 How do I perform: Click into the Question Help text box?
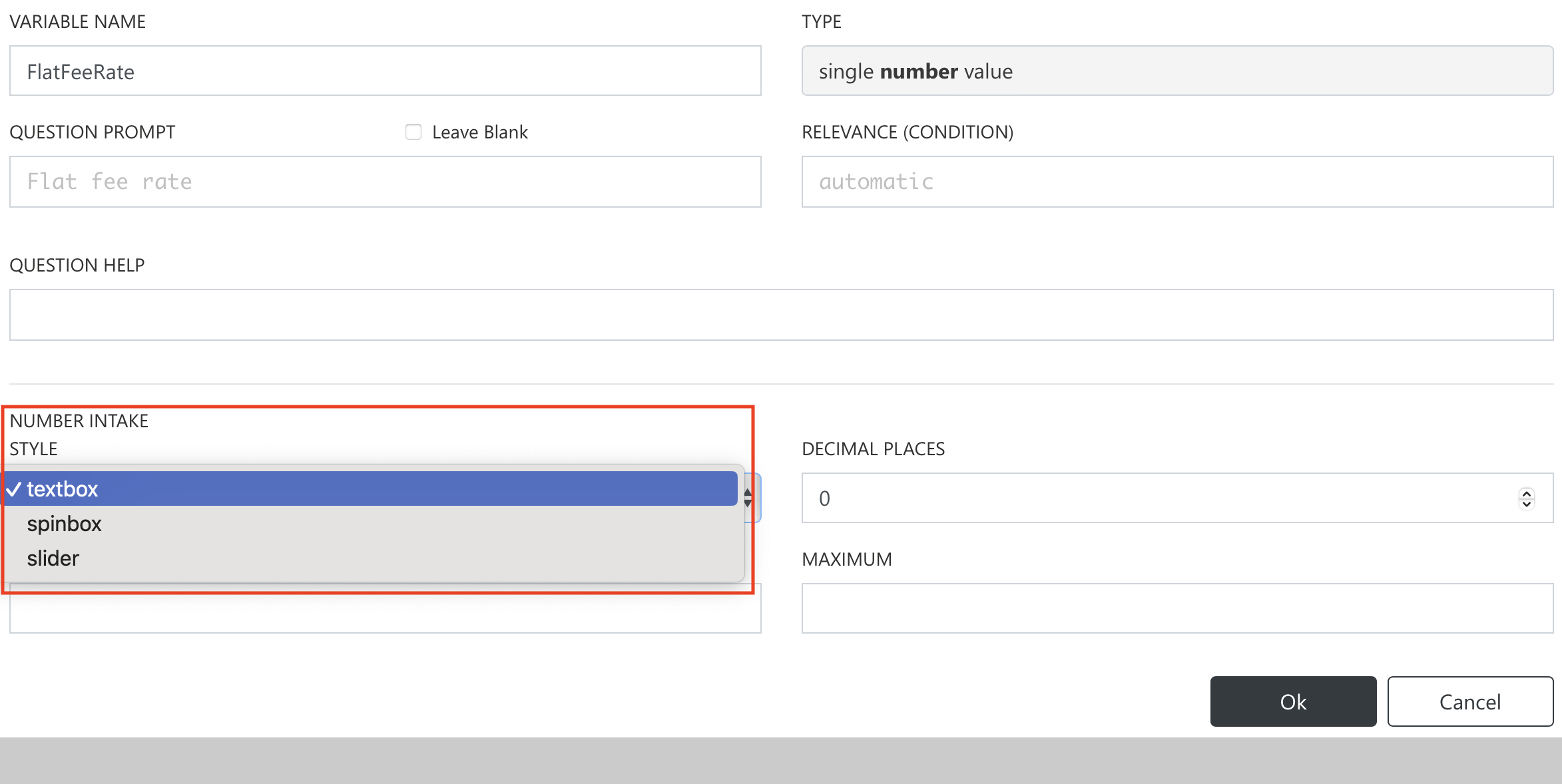[x=780, y=315]
